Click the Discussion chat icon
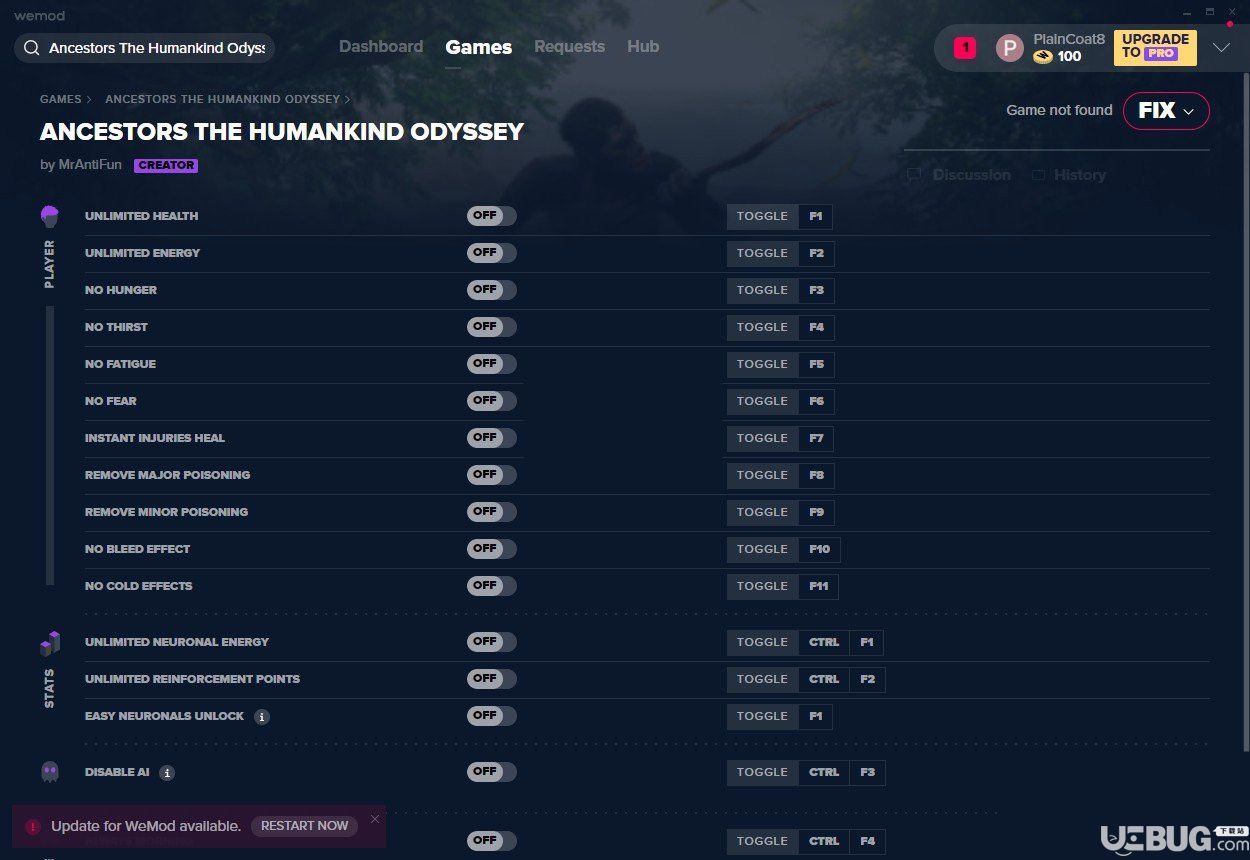The width and height of the screenshot is (1250, 860). coord(914,175)
